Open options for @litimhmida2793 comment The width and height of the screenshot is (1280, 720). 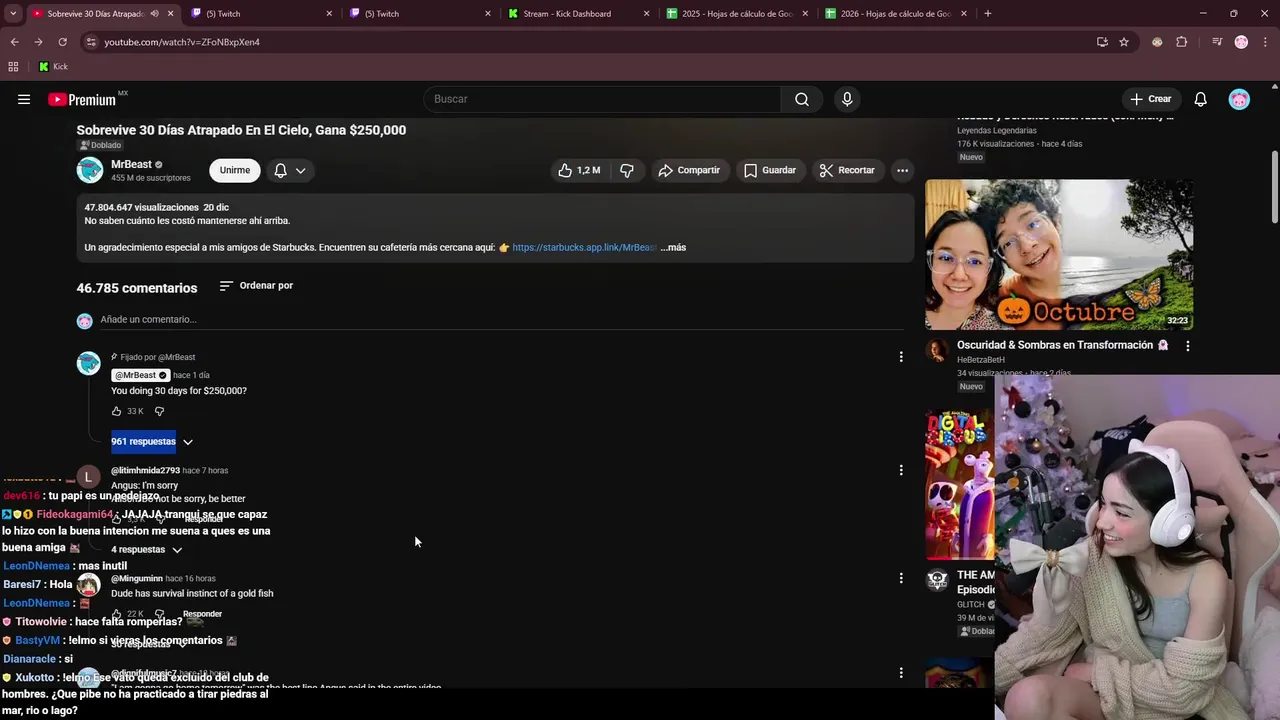901,470
